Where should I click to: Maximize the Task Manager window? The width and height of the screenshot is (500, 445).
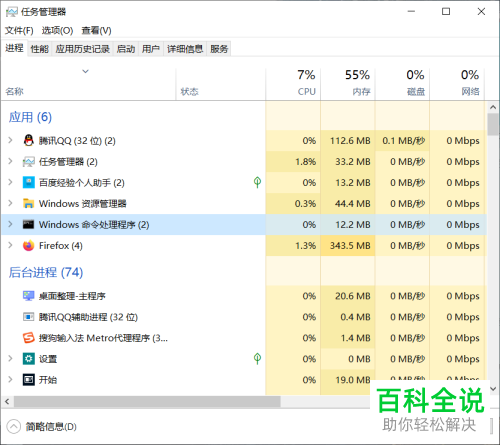coord(446,12)
